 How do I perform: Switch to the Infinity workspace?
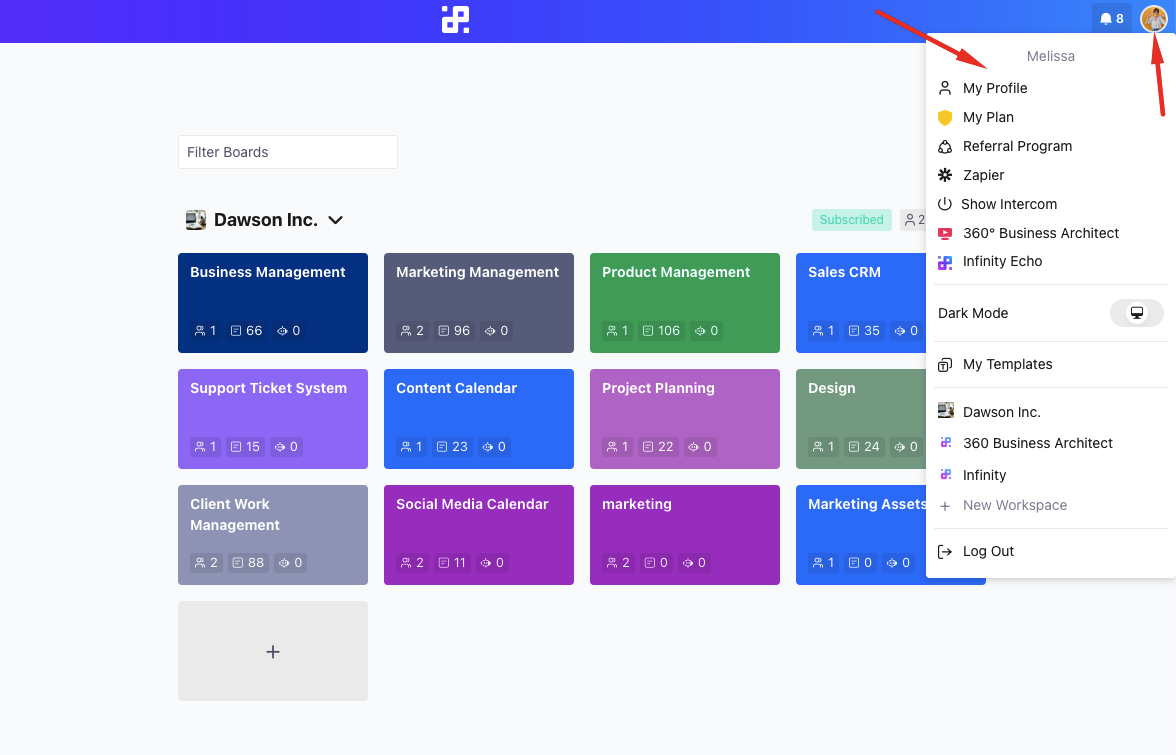(x=985, y=474)
